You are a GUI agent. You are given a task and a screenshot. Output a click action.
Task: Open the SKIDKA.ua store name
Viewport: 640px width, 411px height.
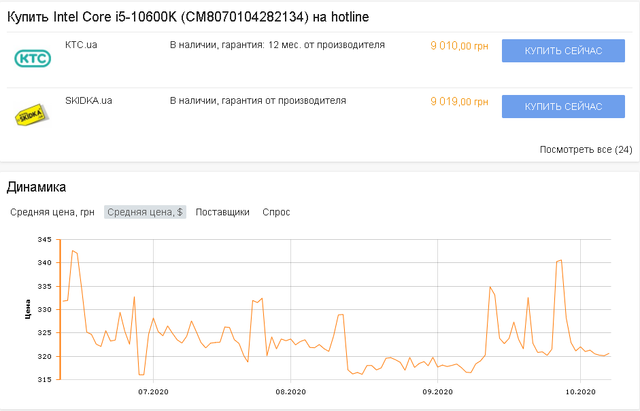point(89,100)
